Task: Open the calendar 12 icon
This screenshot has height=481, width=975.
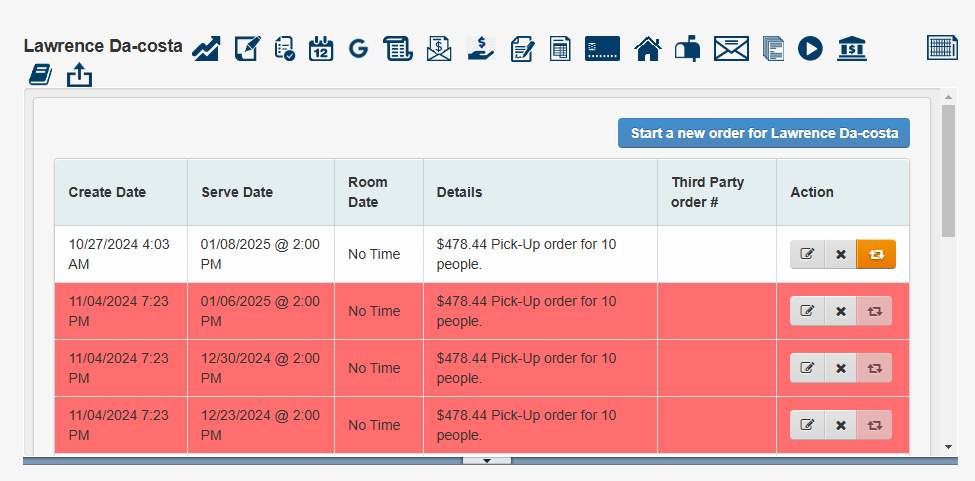Action: tap(321, 48)
